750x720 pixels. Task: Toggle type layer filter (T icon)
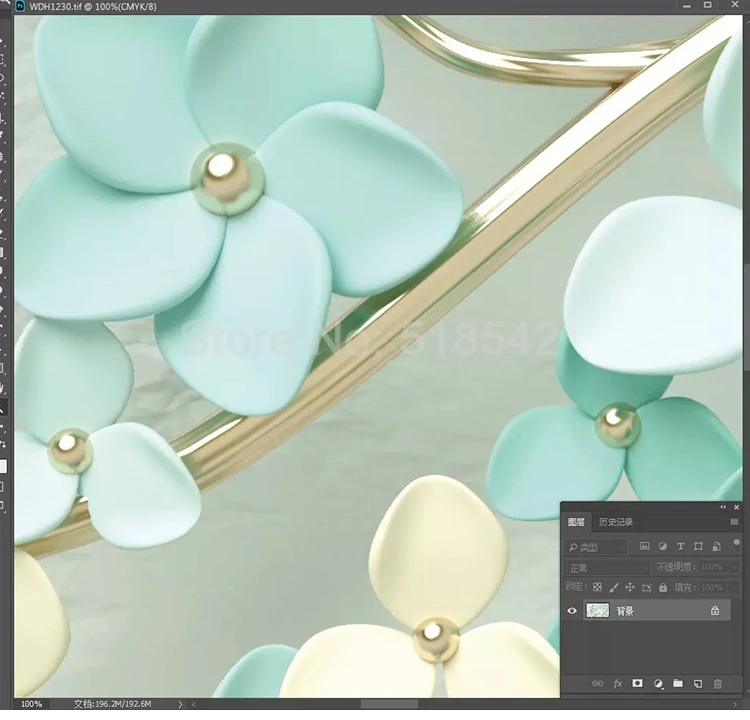[x=680, y=546]
